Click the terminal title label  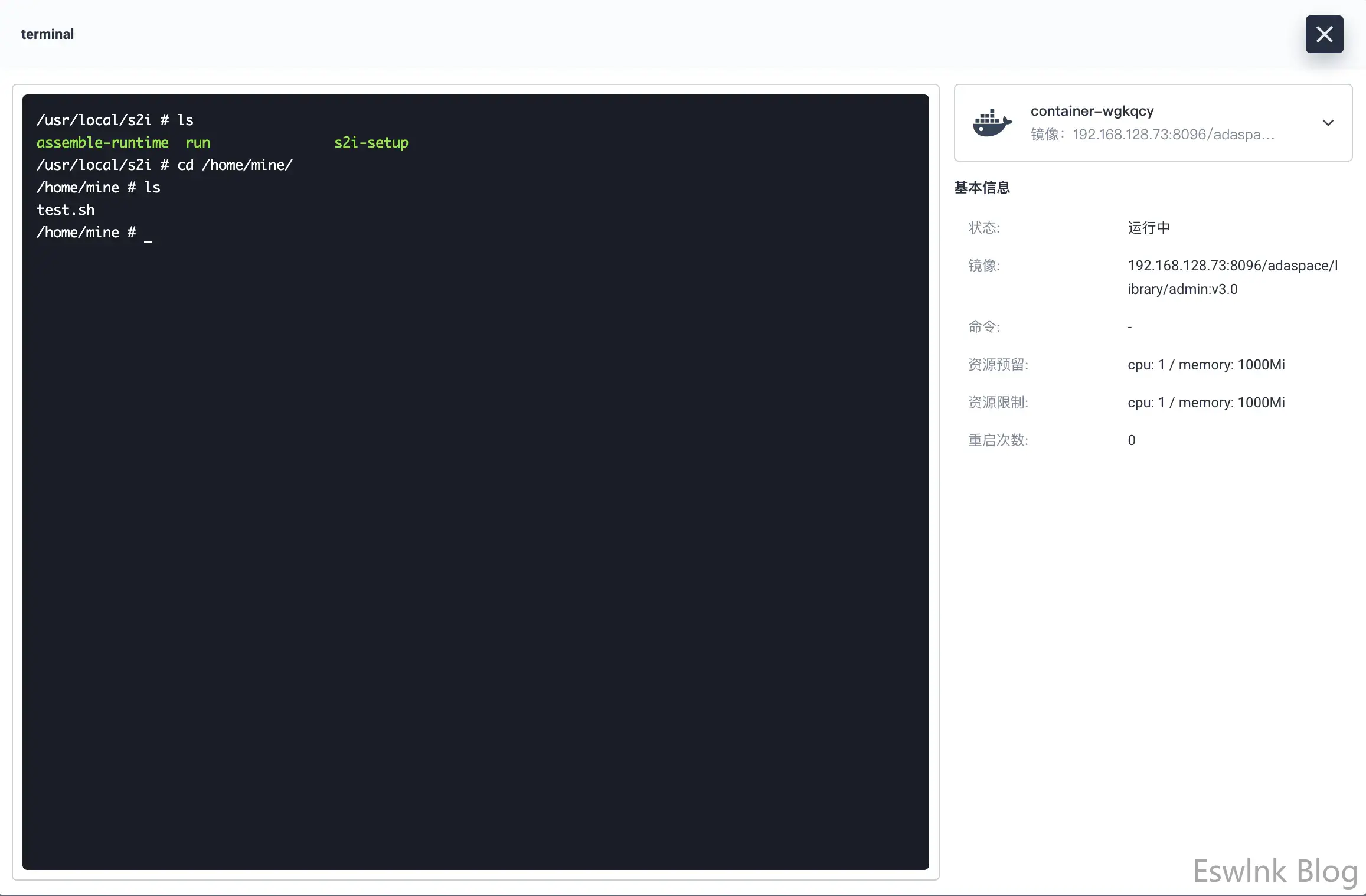tap(47, 34)
